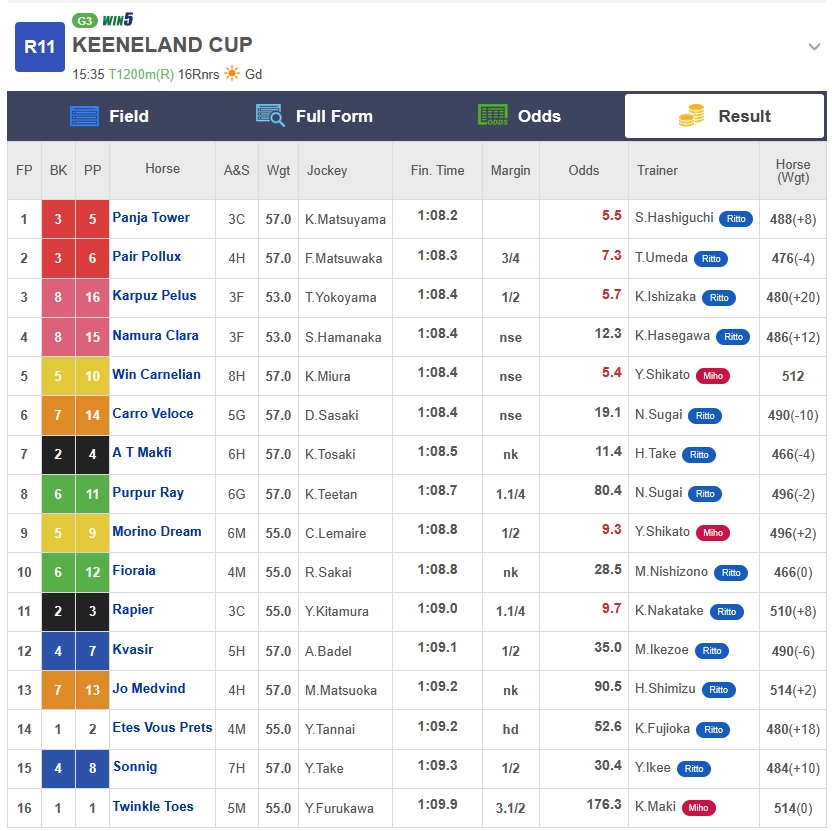The image size is (832, 831).
Task: Open horse Jo Medvind
Action: coord(149,689)
